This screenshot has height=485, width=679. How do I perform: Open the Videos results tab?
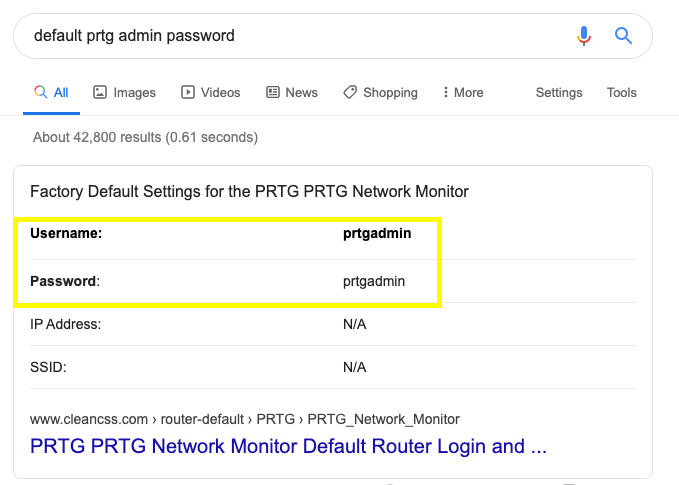[x=220, y=93]
